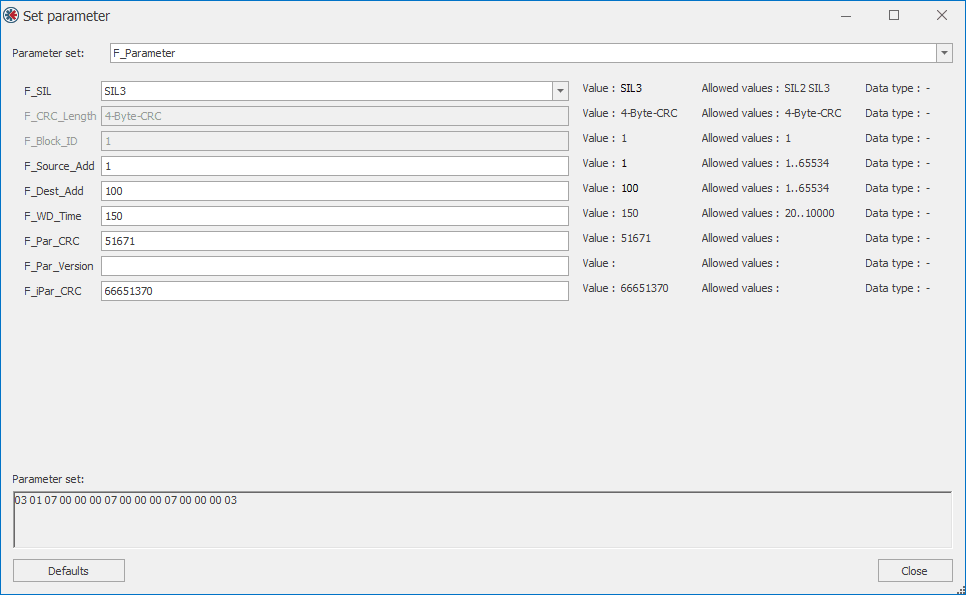Click the F_Dest_Add input field
Image resolution: width=966 pixels, height=595 pixels.
coord(335,191)
